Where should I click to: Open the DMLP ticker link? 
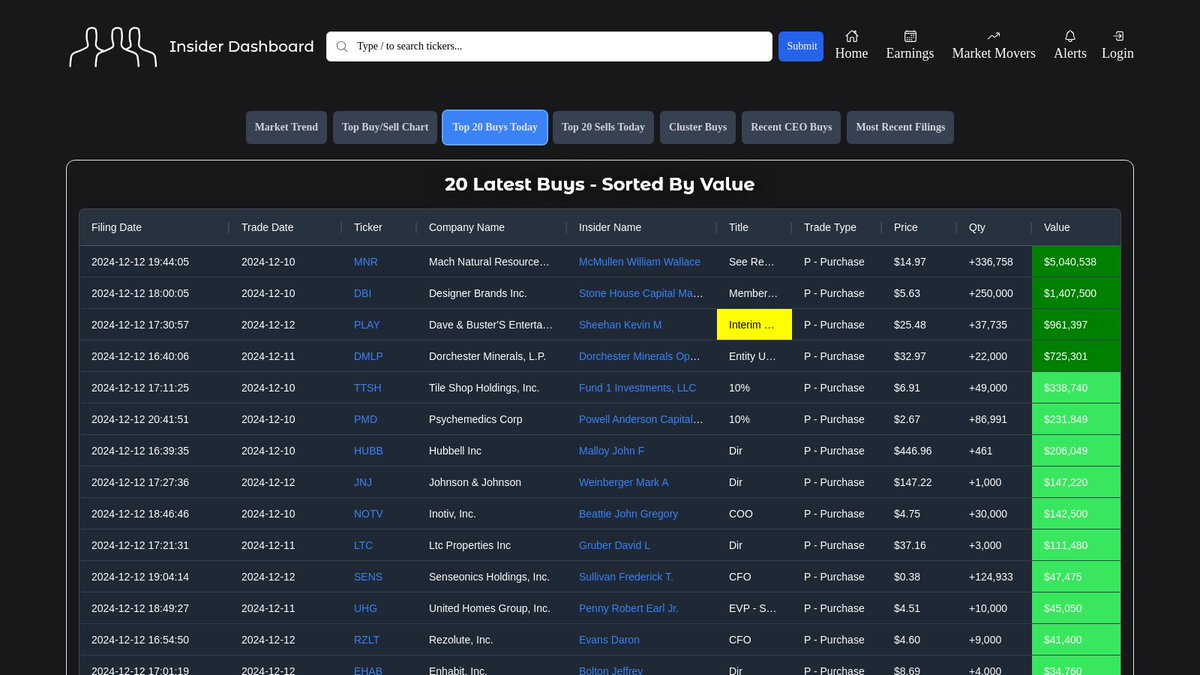point(368,356)
